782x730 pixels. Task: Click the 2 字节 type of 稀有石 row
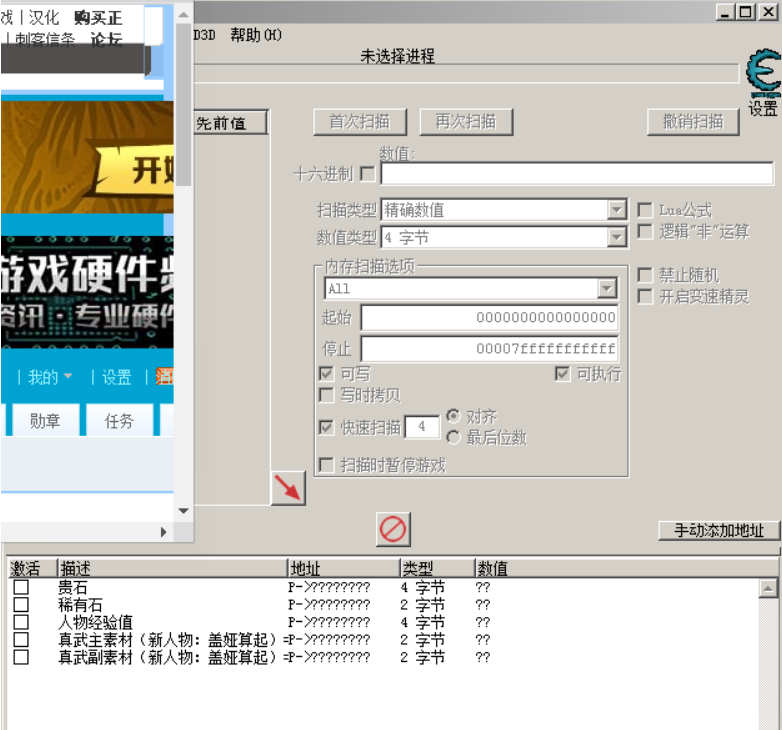tap(422, 605)
